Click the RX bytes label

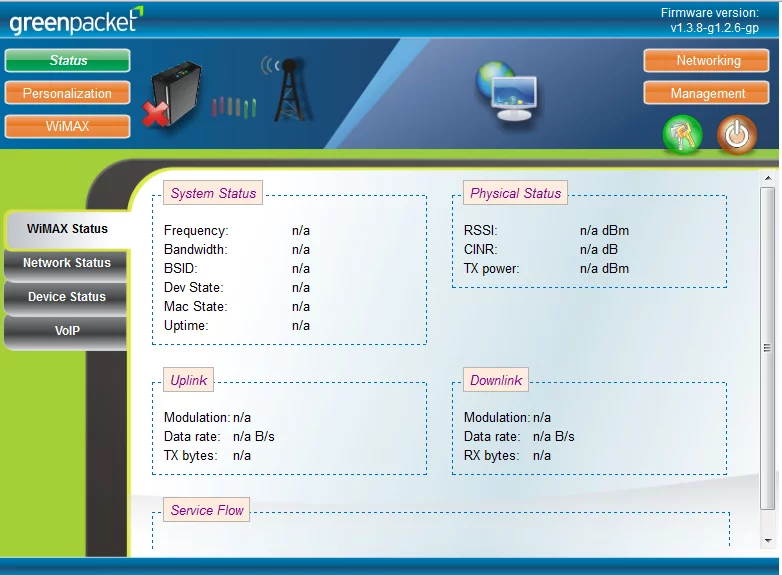[492, 455]
